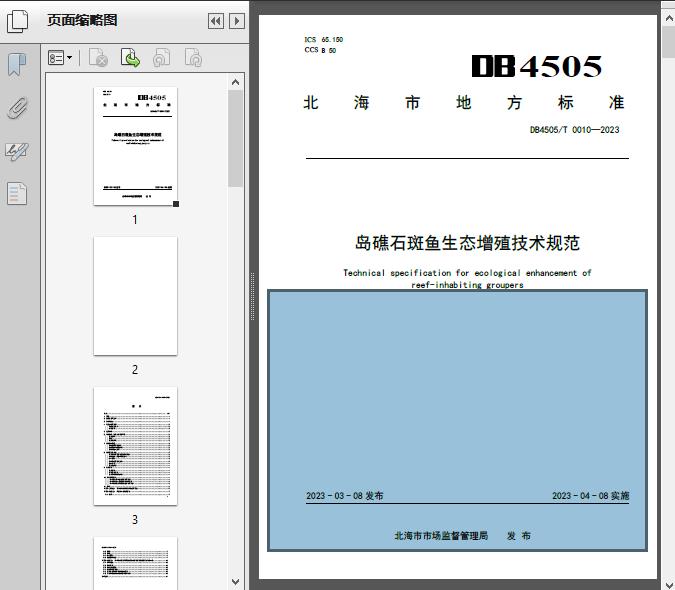Open the page thumbnails panel icon
The height and width of the screenshot is (590, 675).
18,22
